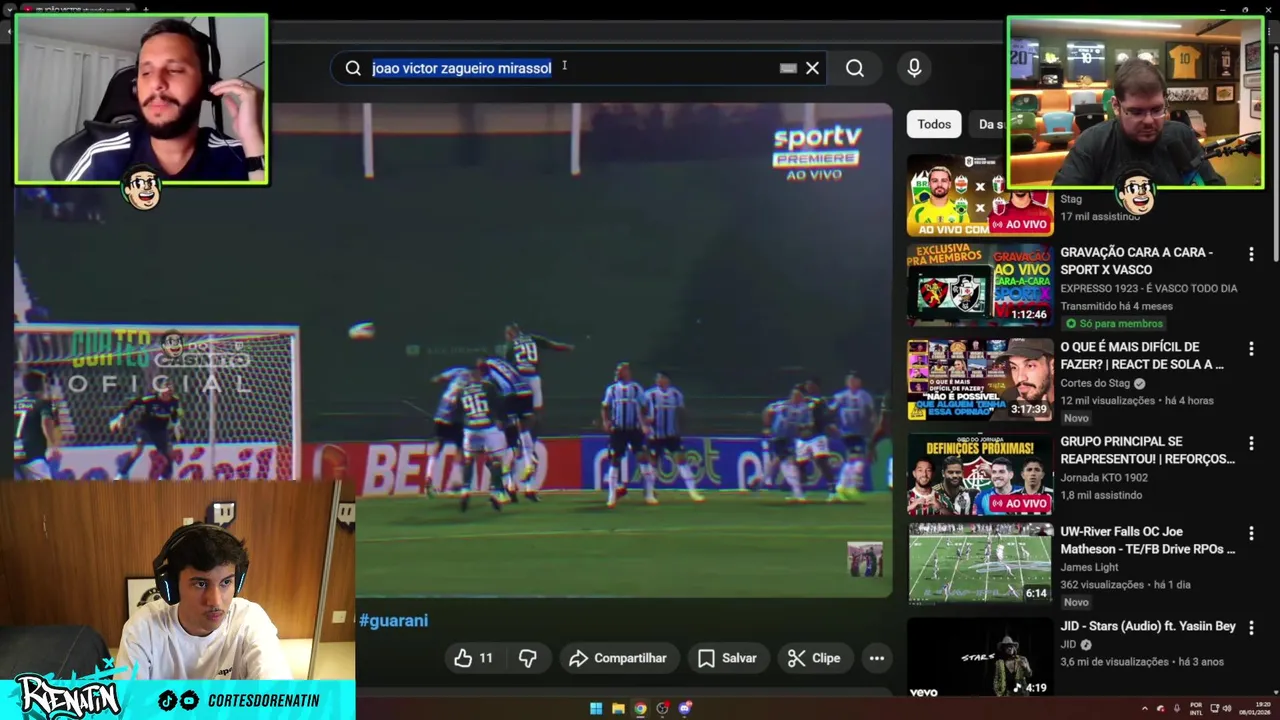
Task: Open the volume speaker icon in the tray
Action: (1227, 708)
